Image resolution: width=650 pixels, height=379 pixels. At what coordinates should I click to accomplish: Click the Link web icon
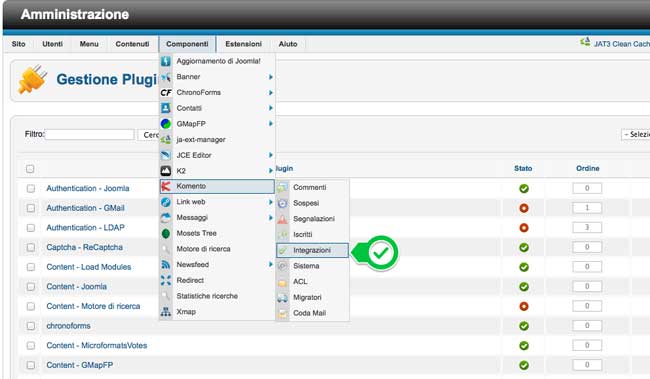(x=166, y=202)
